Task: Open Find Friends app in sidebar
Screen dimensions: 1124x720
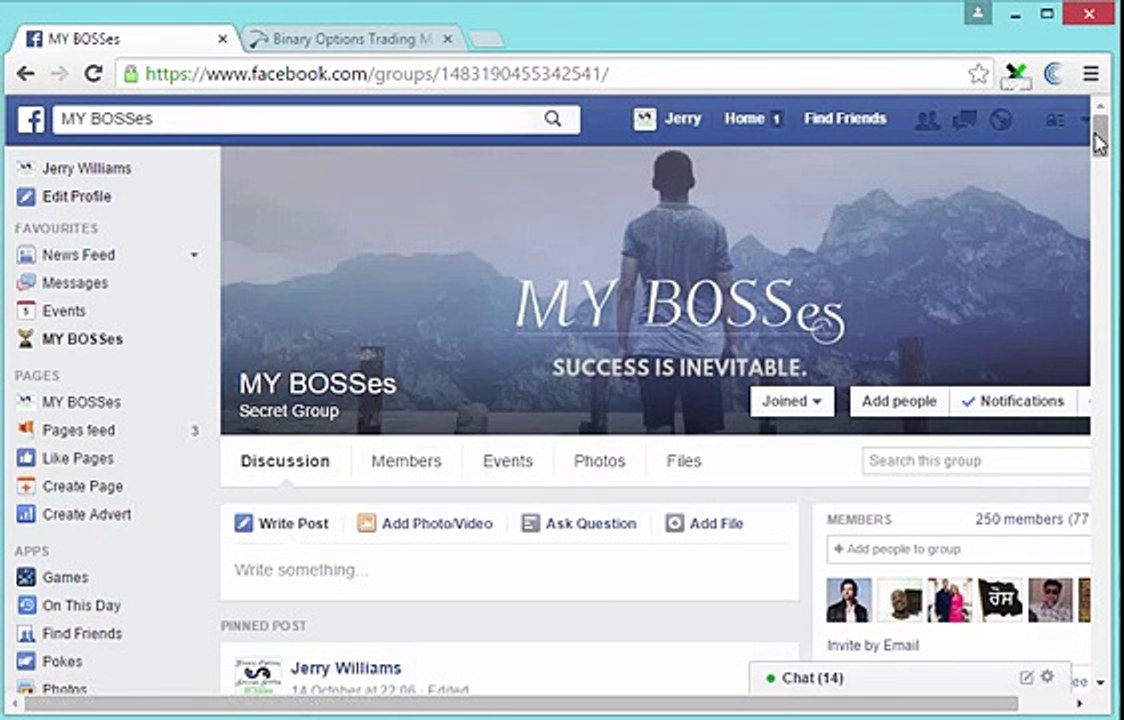Action: tap(70, 633)
